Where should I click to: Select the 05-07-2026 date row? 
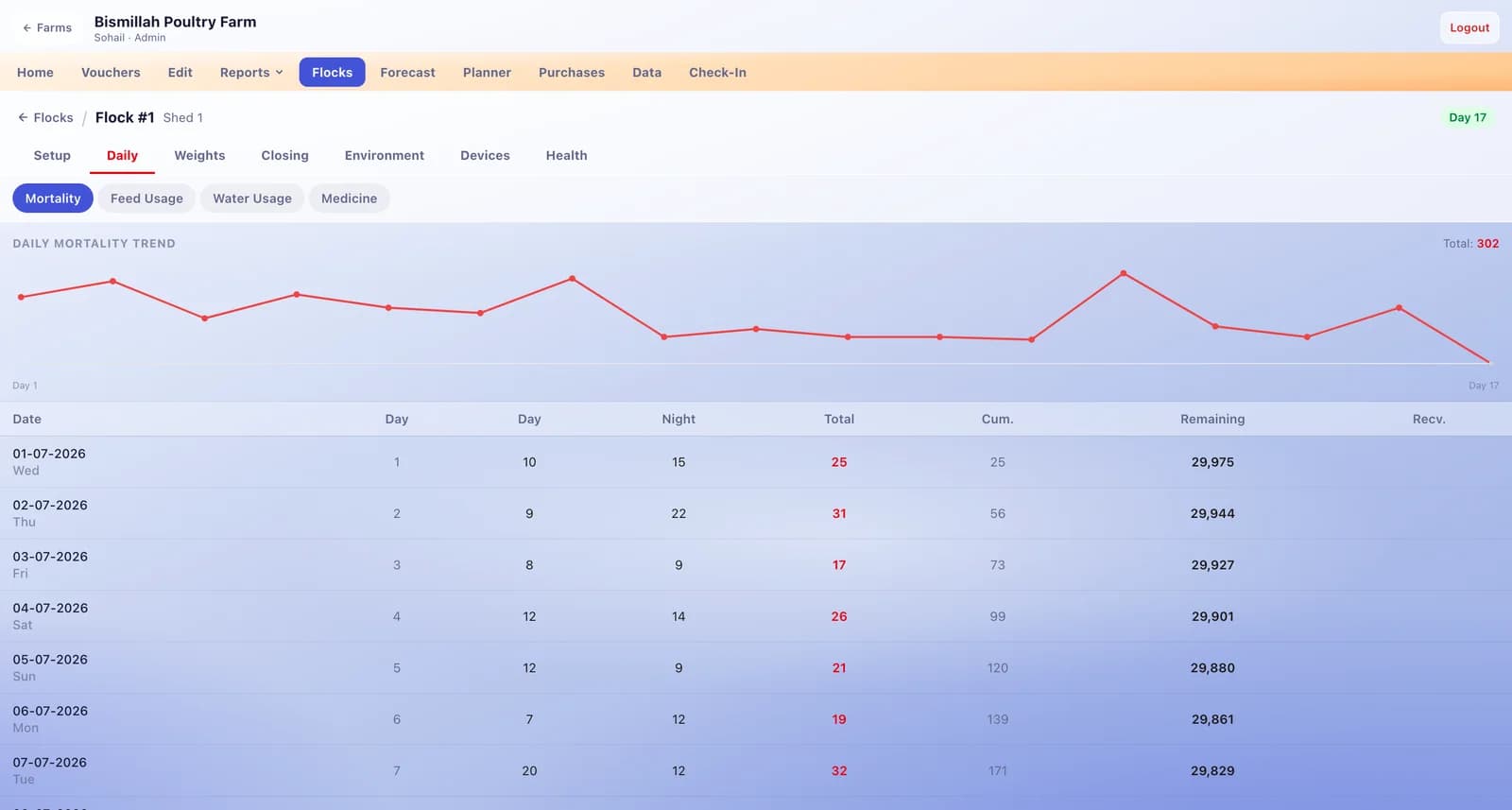click(756, 668)
